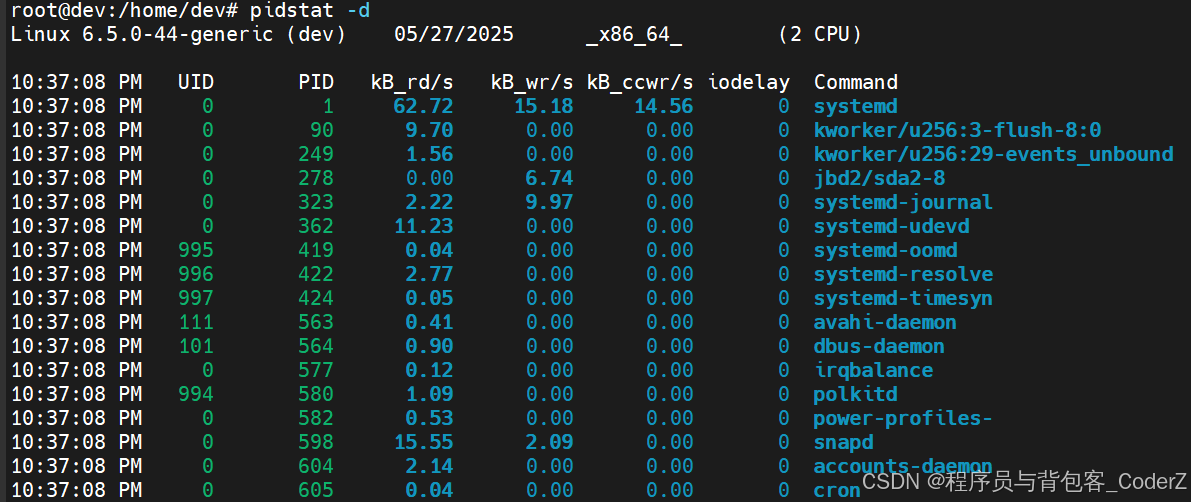Image resolution: width=1191 pixels, height=502 pixels.
Task: Click PID 604
Action: 315,466
